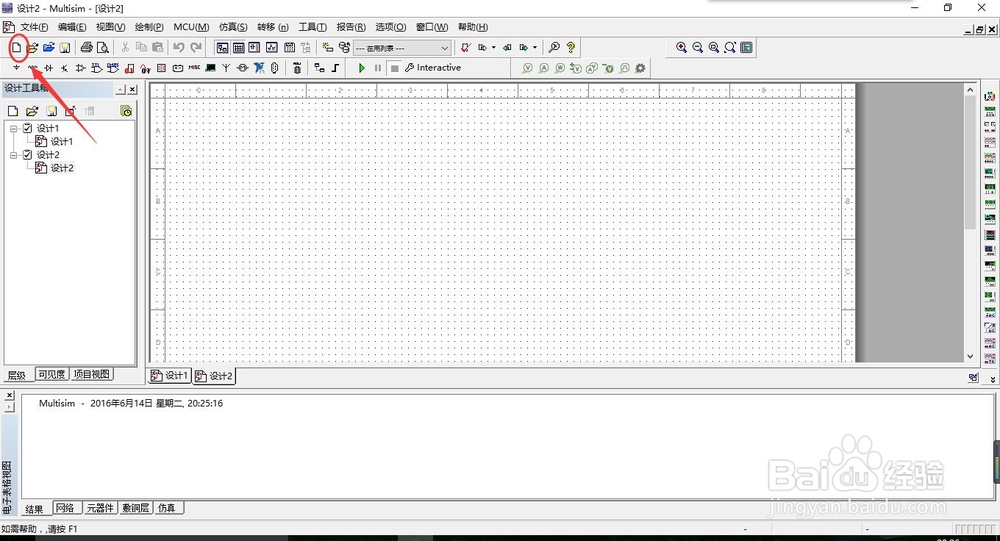Open the 仿真(S) menu
The width and height of the screenshot is (1000, 541).
(x=233, y=27)
